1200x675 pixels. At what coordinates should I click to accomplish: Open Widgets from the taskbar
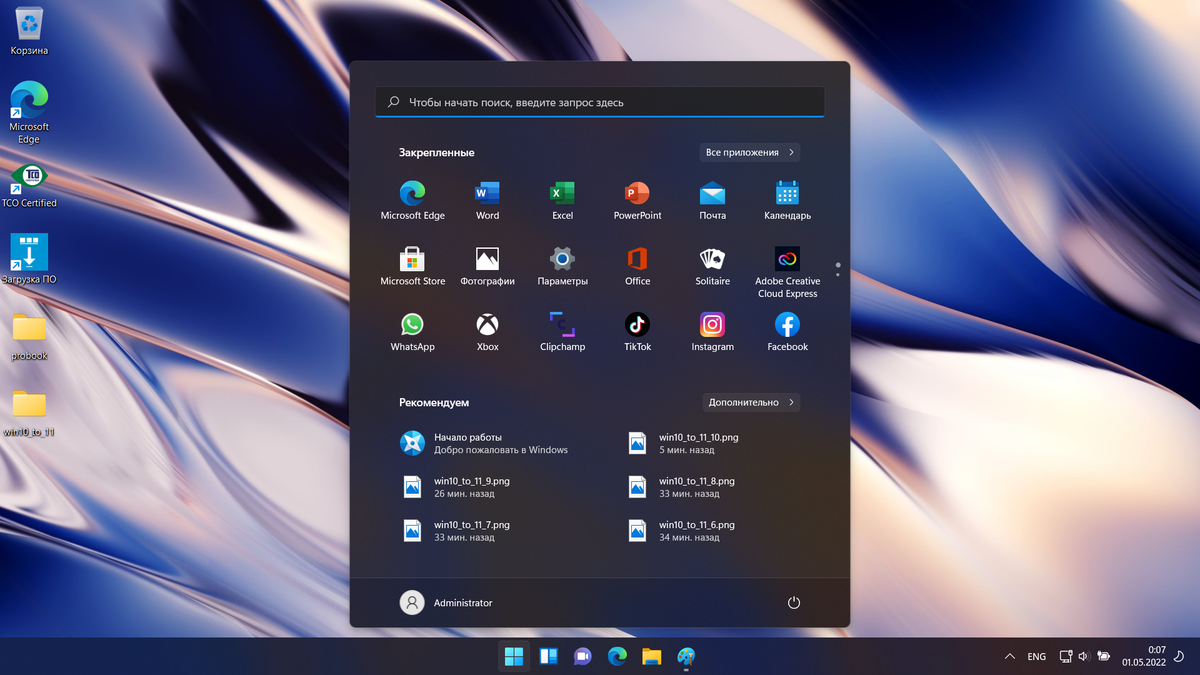pos(548,656)
